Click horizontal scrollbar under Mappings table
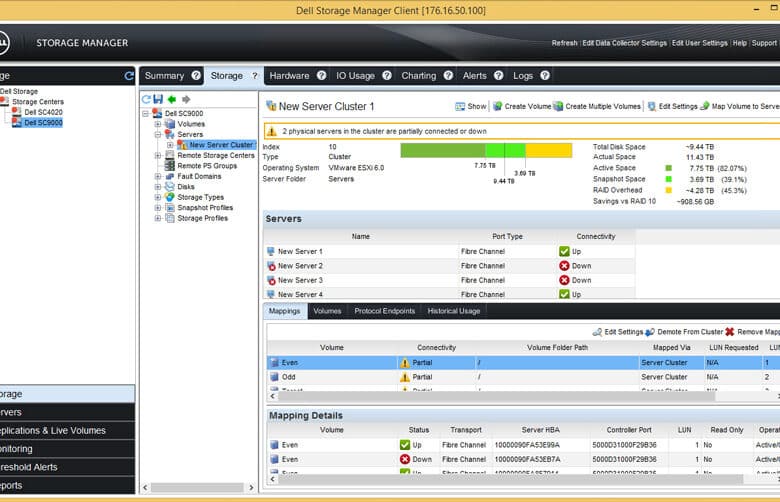Image resolution: width=780 pixels, height=502 pixels. 496,396
